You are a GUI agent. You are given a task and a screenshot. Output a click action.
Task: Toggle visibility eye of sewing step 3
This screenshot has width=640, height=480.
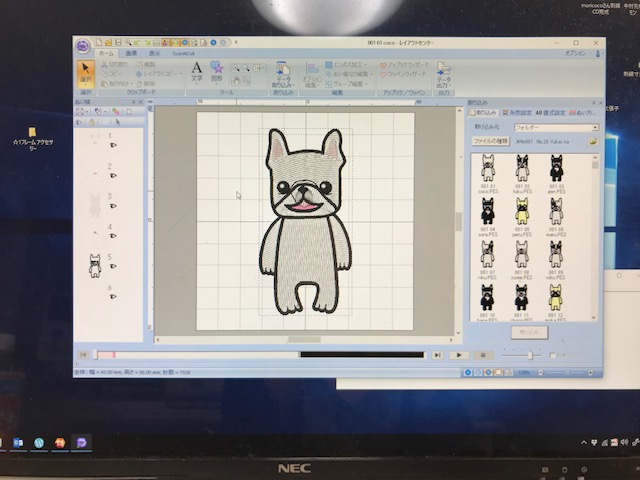click(x=113, y=206)
